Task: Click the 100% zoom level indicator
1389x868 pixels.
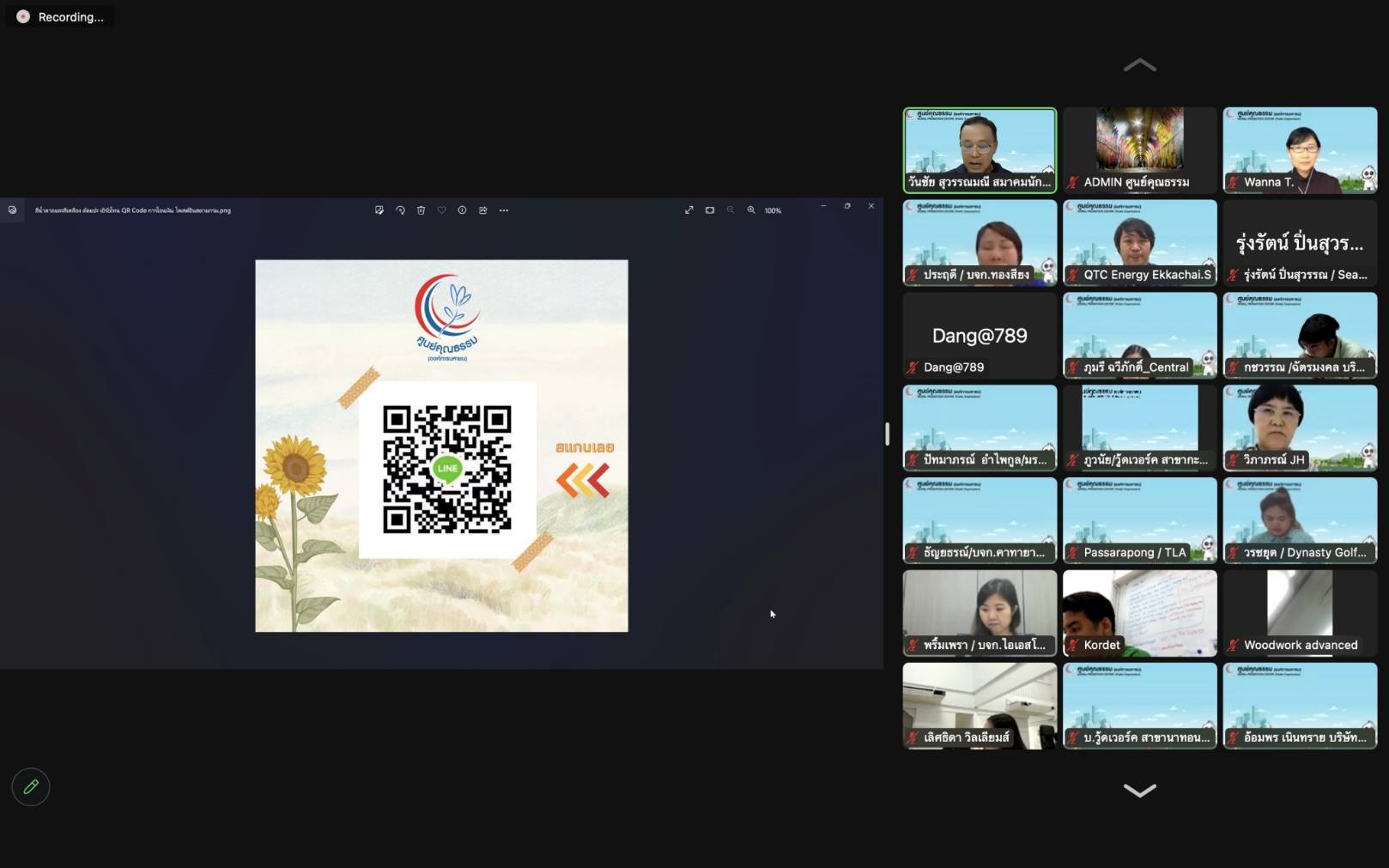Action: [x=773, y=210]
